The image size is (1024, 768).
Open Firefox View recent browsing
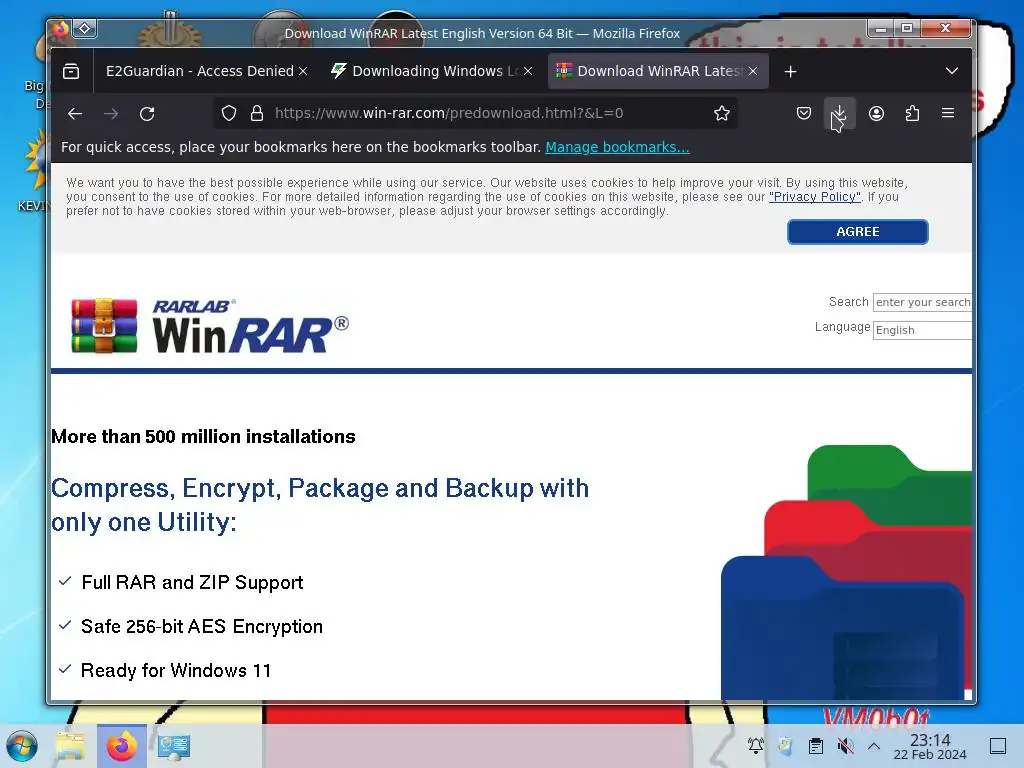point(71,71)
